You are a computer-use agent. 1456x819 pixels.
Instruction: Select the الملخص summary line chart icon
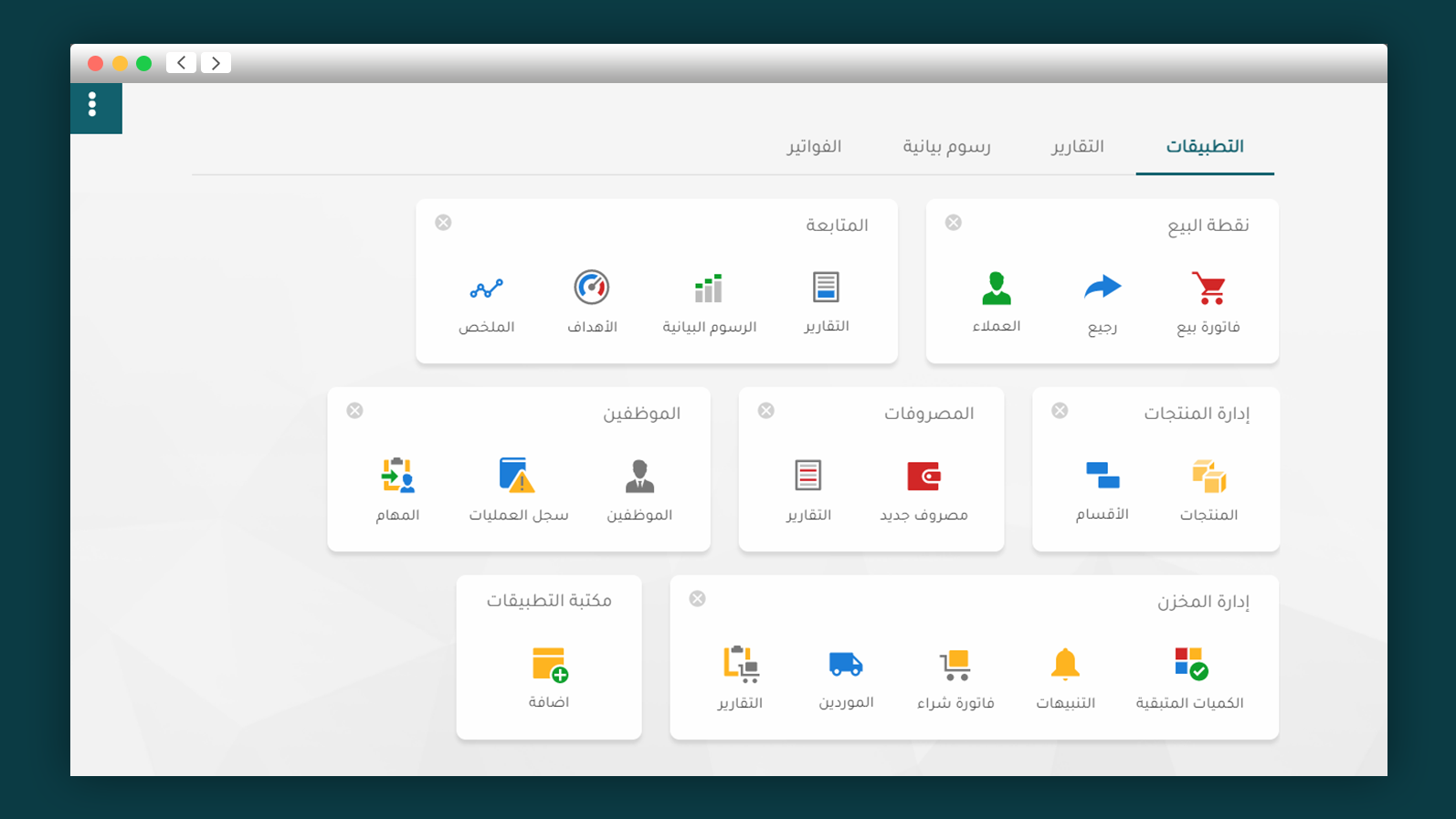pos(486,289)
